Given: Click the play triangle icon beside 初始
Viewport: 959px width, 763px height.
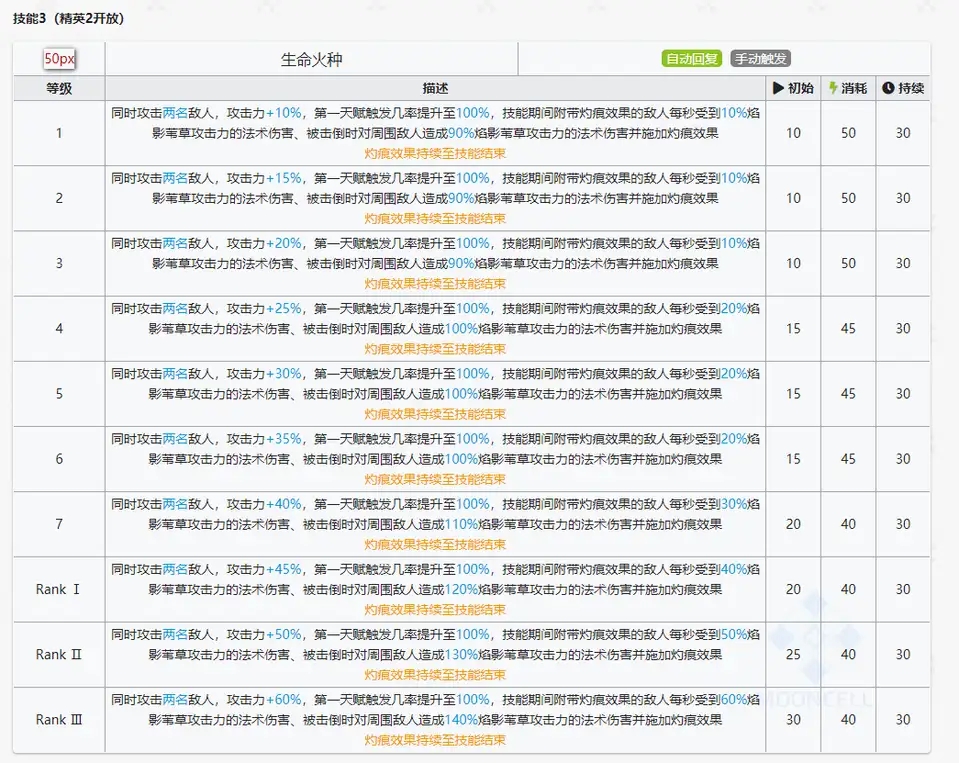Looking at the screenshot, I should [x=778, y=88].
